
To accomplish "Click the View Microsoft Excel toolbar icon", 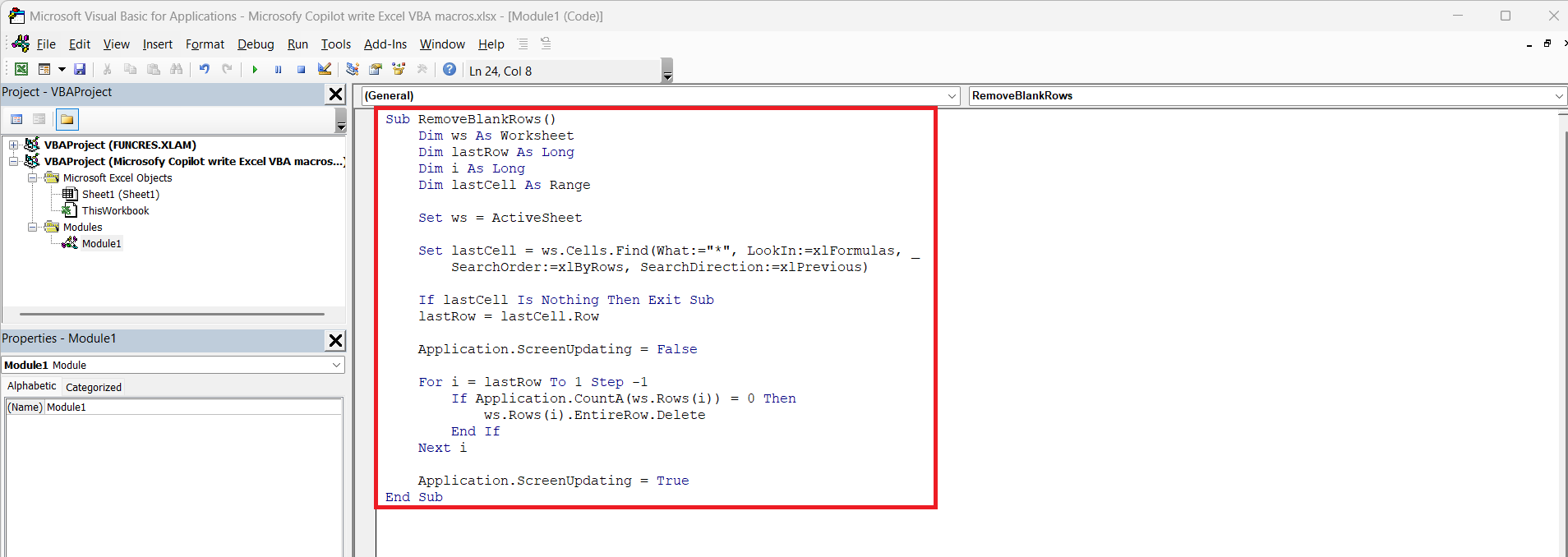I will 21,70.
